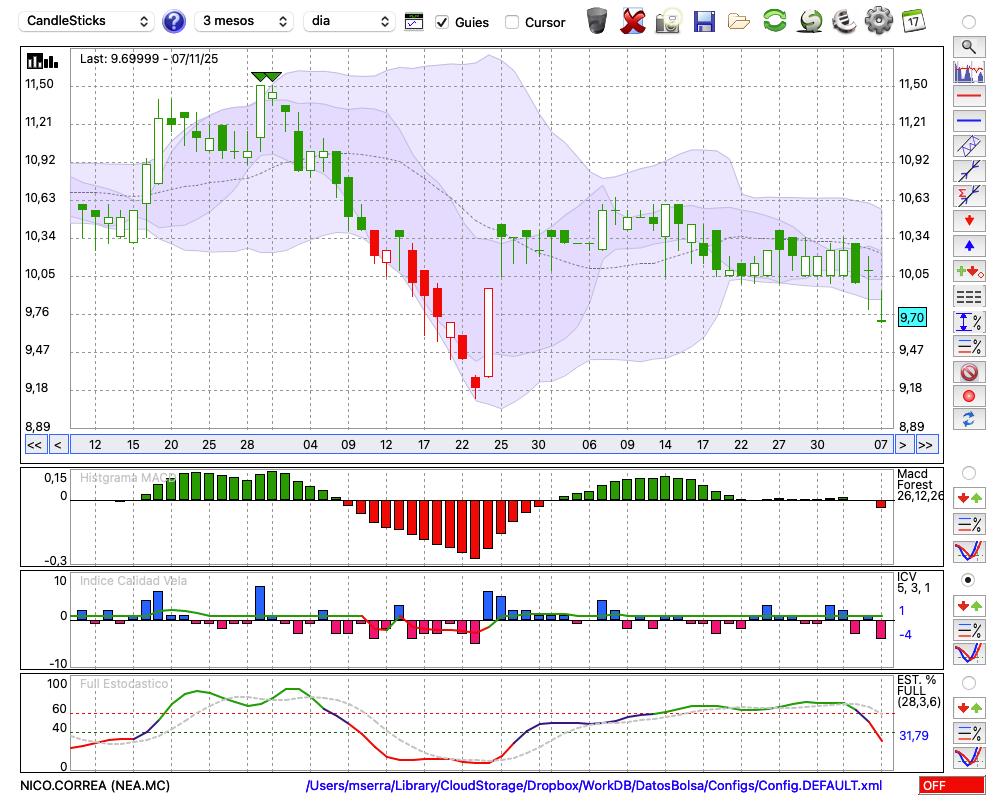
Task: Click the trash can icon in toolbar
Action: coord(597,20)
